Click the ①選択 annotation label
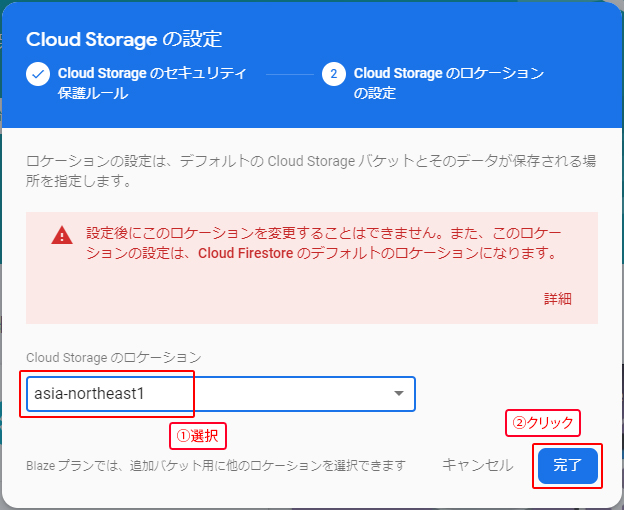 tap(197, 436)
